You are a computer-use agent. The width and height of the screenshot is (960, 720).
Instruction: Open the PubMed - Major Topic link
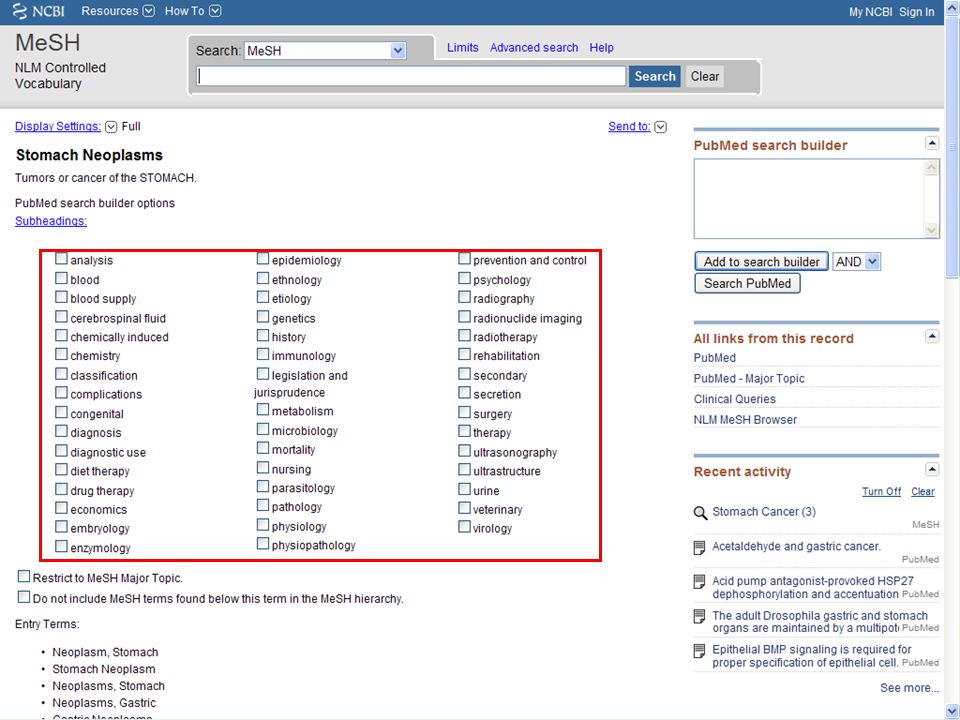tap(749, 378)
